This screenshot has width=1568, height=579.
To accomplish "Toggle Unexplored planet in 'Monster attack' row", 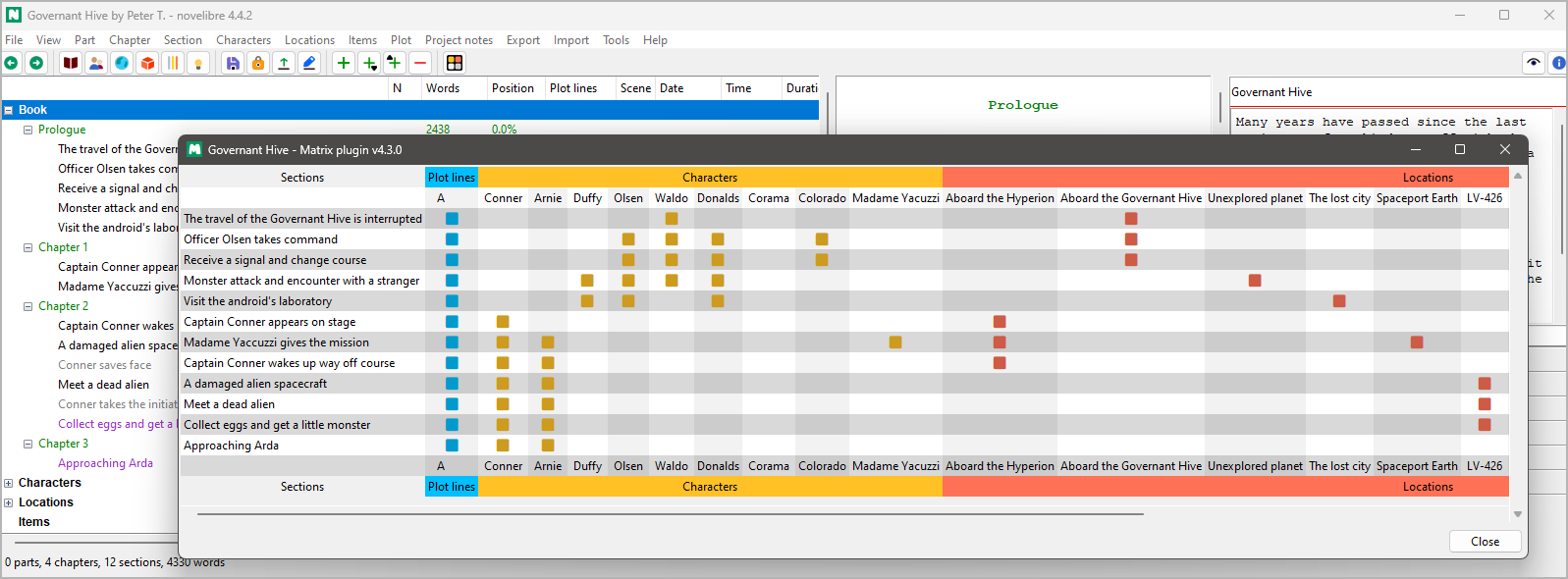I will tap(1255, 281).
